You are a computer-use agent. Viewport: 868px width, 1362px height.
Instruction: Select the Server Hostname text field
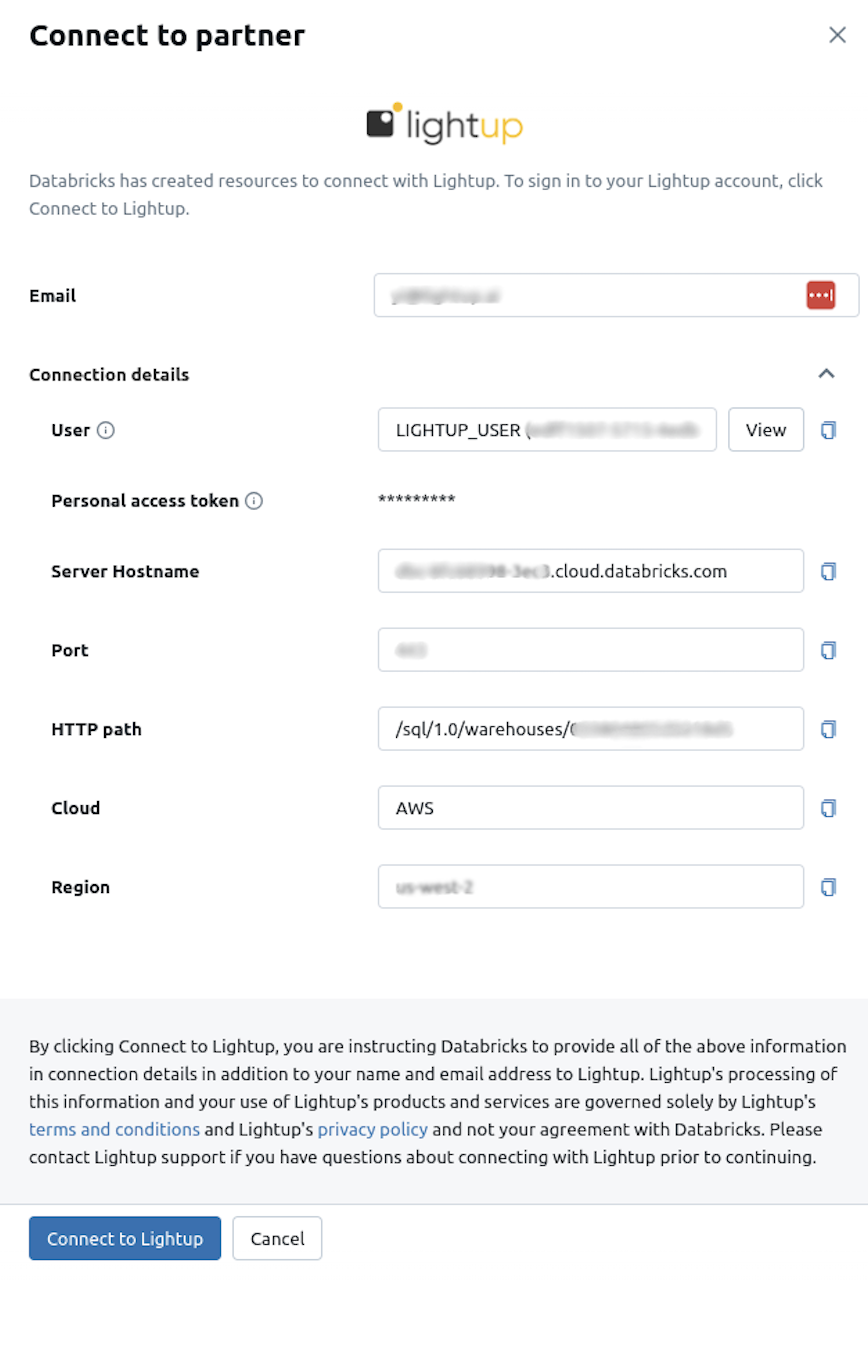pos(590,571)
